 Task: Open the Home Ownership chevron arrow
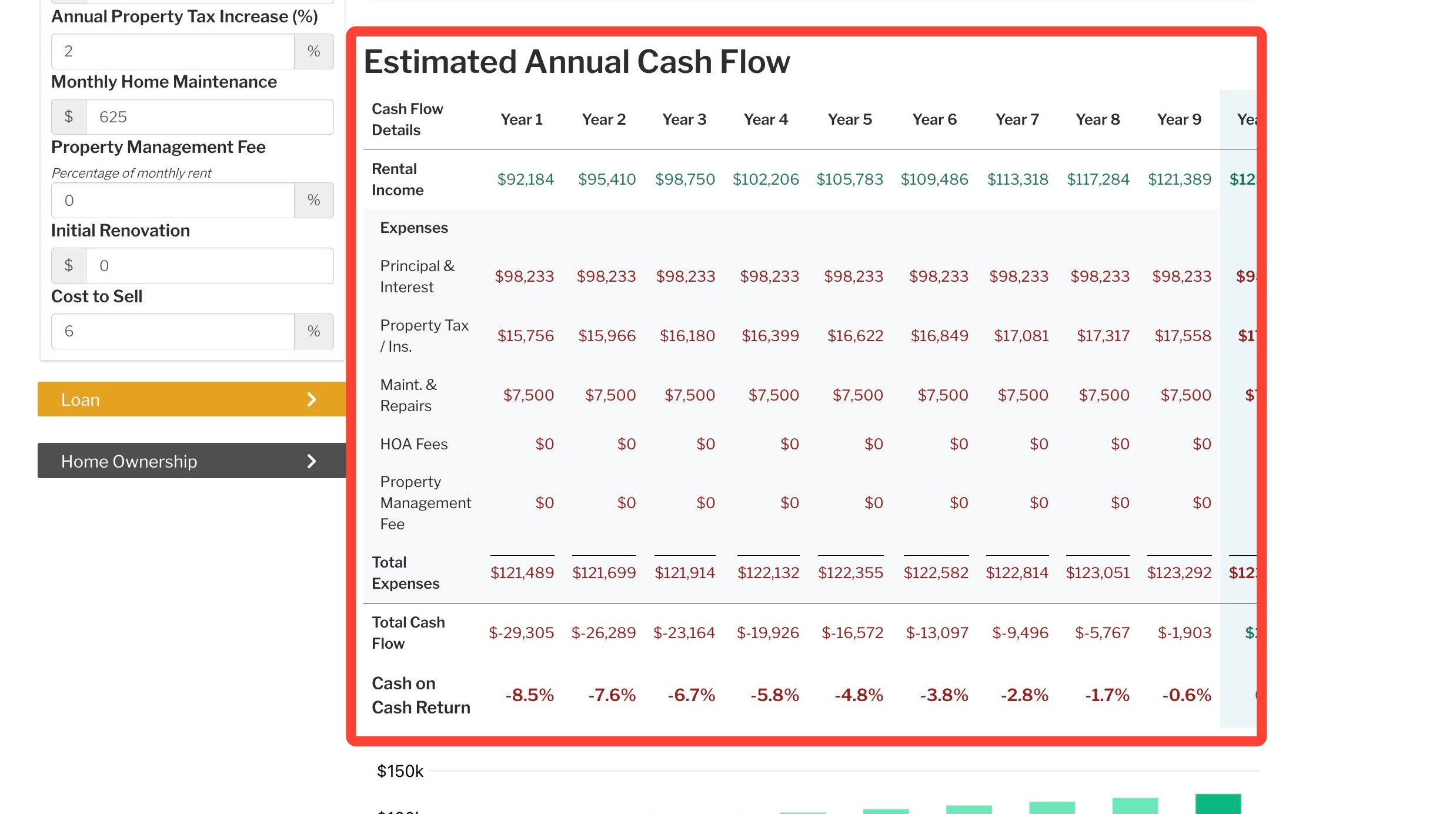[x=312, y=461]
